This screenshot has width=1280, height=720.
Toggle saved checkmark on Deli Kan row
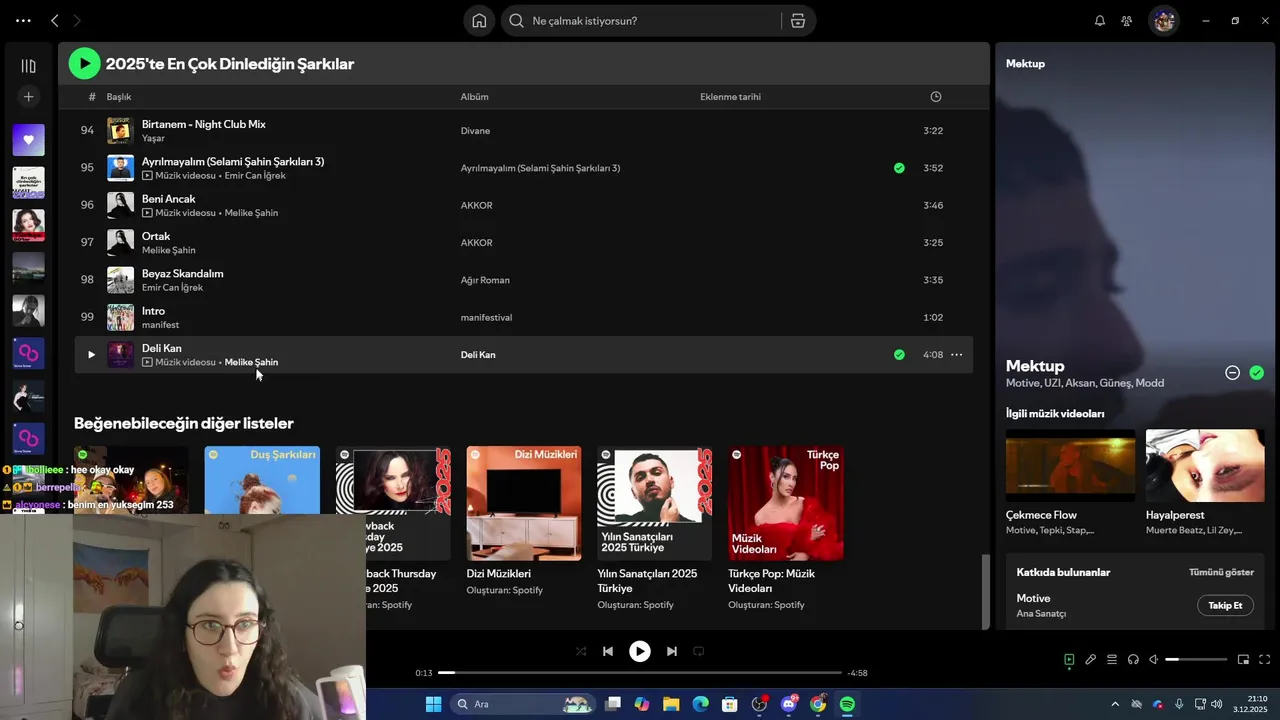(899, 355)
